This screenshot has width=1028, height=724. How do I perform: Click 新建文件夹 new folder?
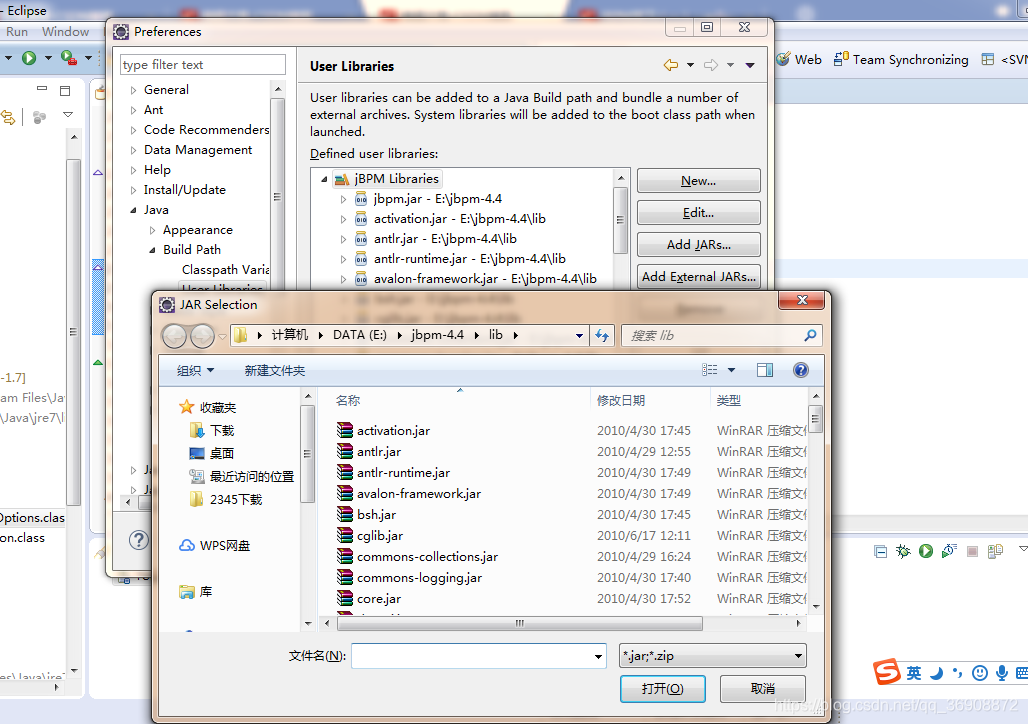click(275, 371)
